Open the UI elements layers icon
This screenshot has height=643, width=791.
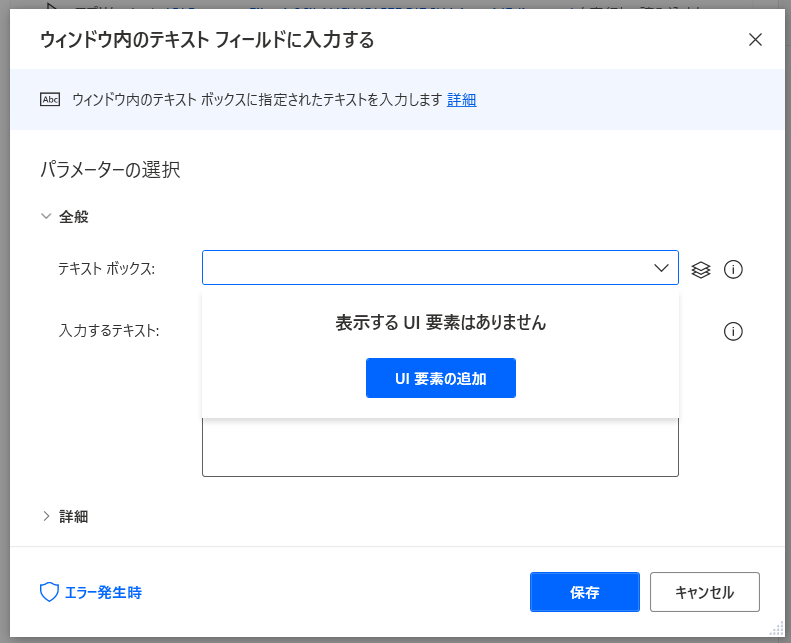point(700,270)
